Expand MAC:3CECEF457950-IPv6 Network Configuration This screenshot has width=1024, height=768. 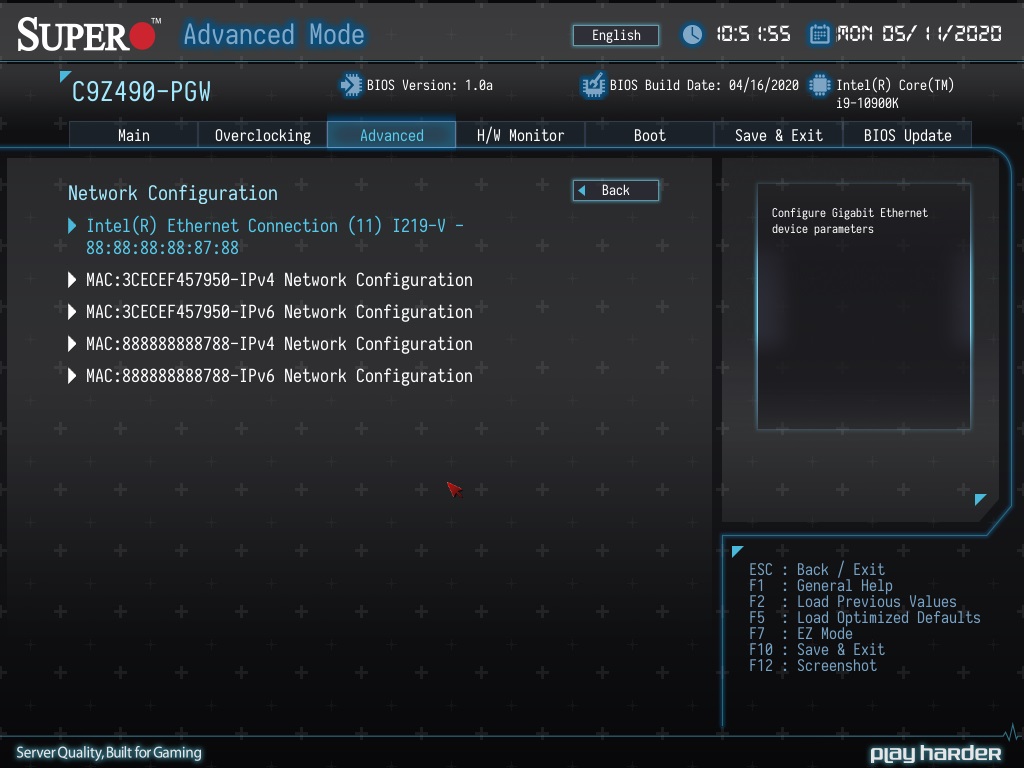(278, 312)
